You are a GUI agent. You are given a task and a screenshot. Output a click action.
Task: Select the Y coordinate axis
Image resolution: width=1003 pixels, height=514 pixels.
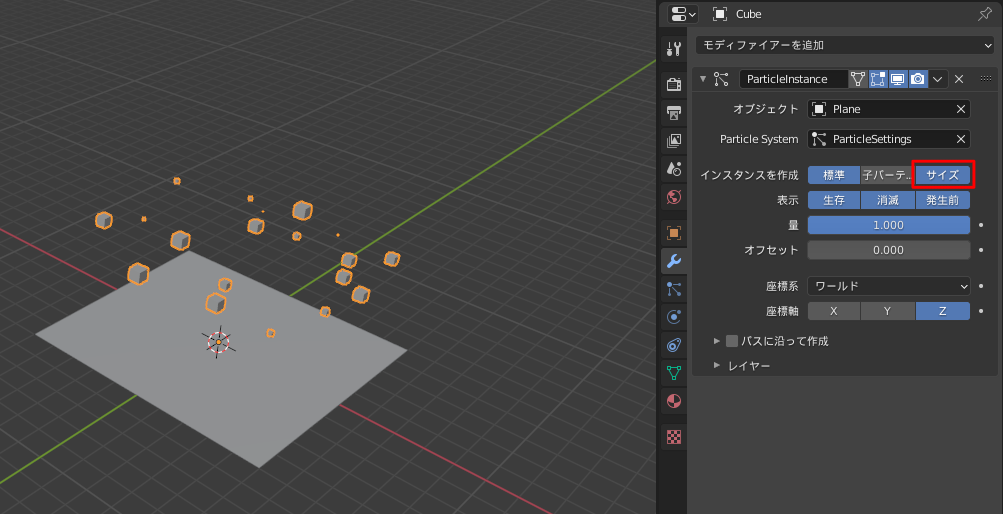coord(887,311)
